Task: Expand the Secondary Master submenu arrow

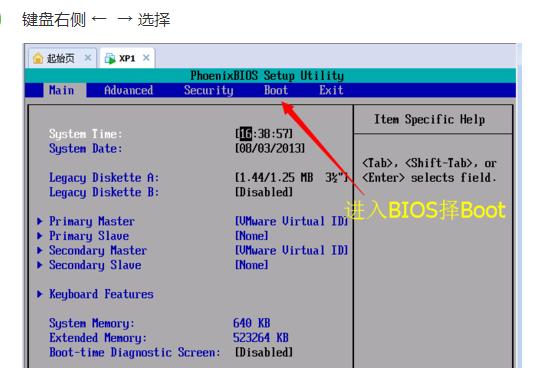Action: (x=39, y=250)
